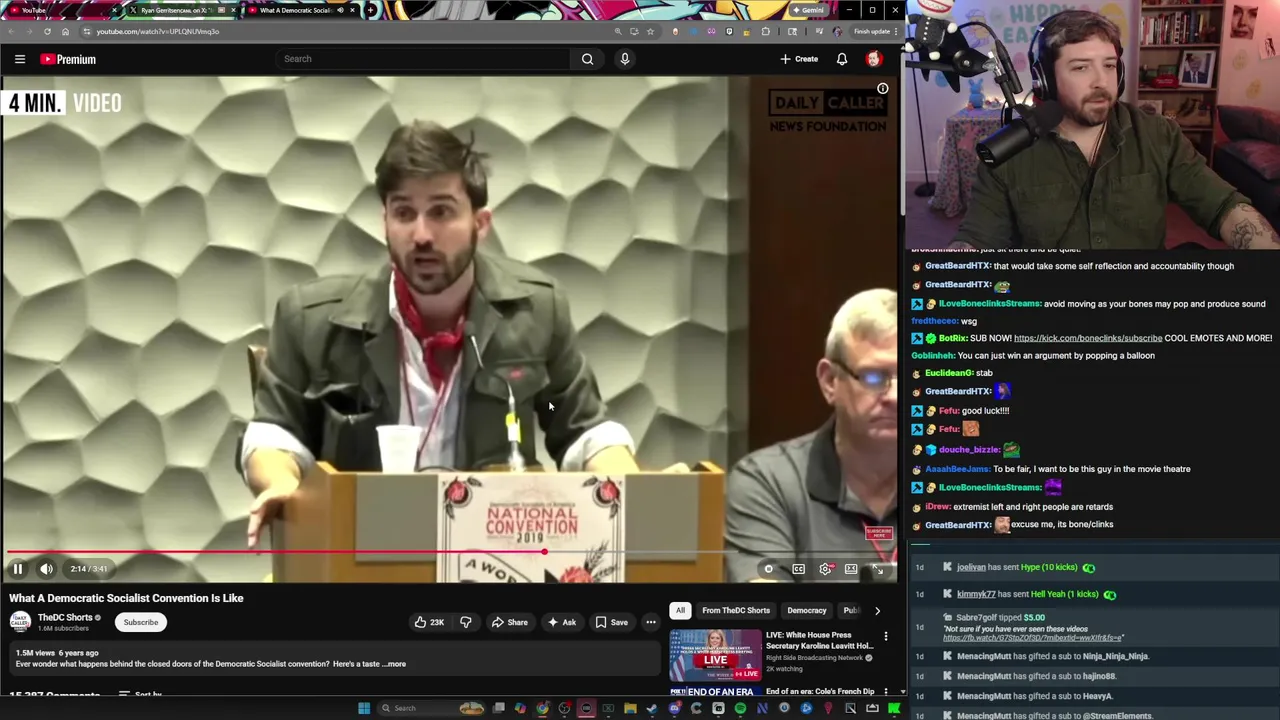Submit search with the magnifier button

point(588,59)
